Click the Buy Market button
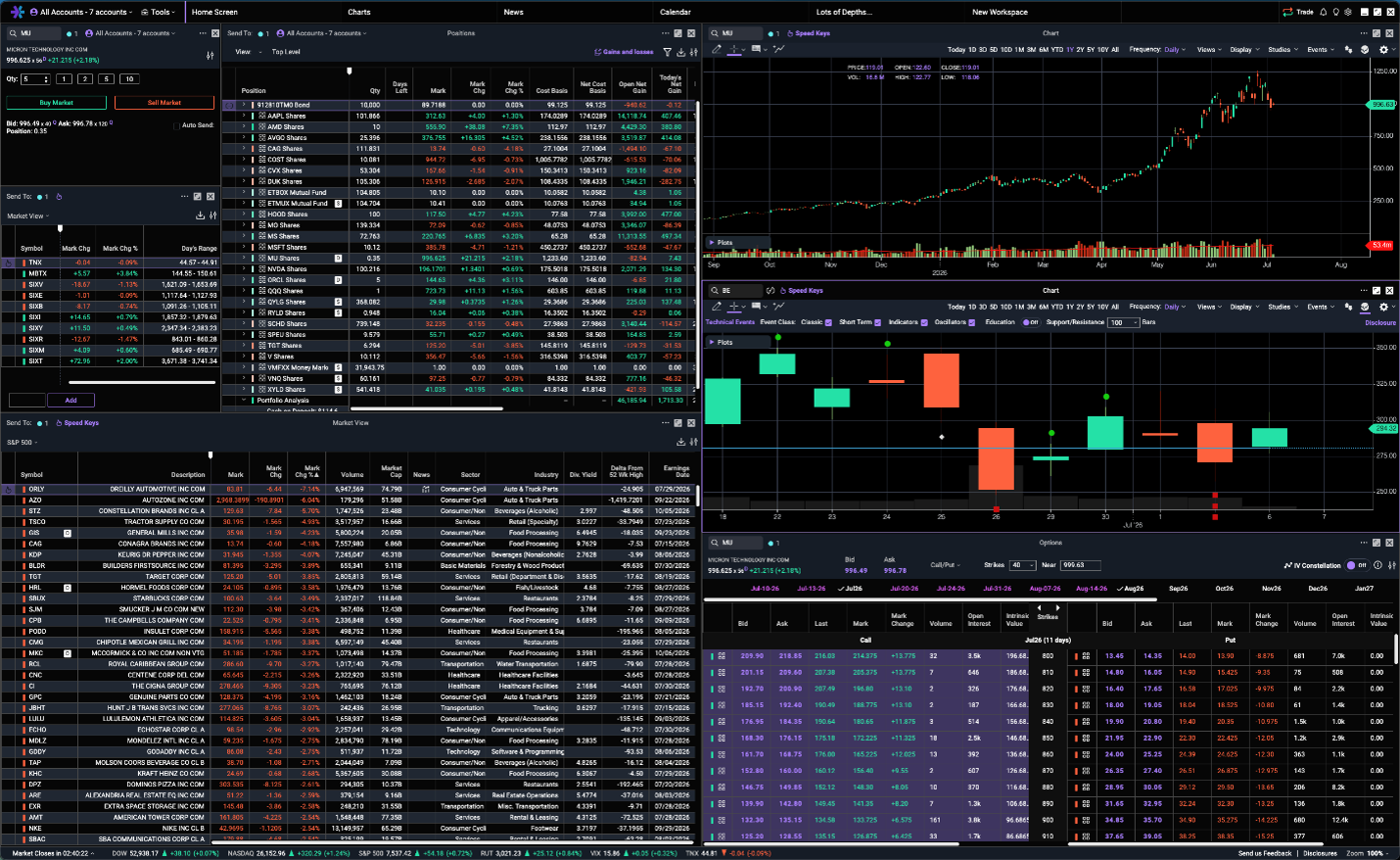Image resolution: width=1400 pixels, height=860 pixels. (x=56, y=103)
